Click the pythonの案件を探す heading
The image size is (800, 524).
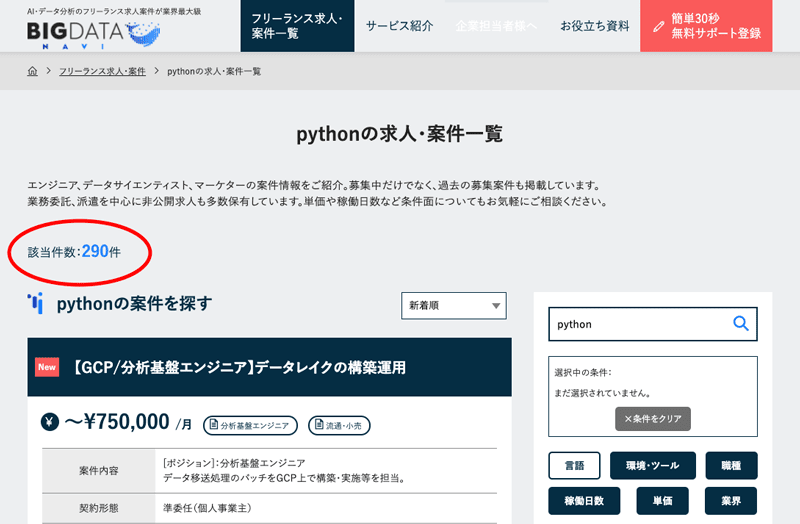(134, 304)
